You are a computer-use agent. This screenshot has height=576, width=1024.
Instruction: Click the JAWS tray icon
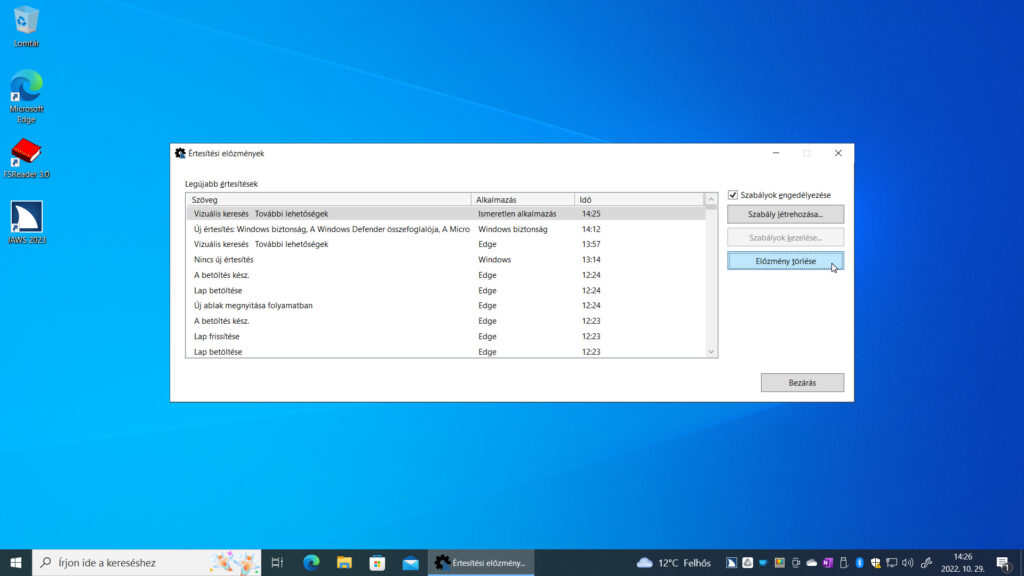(731, 562)
